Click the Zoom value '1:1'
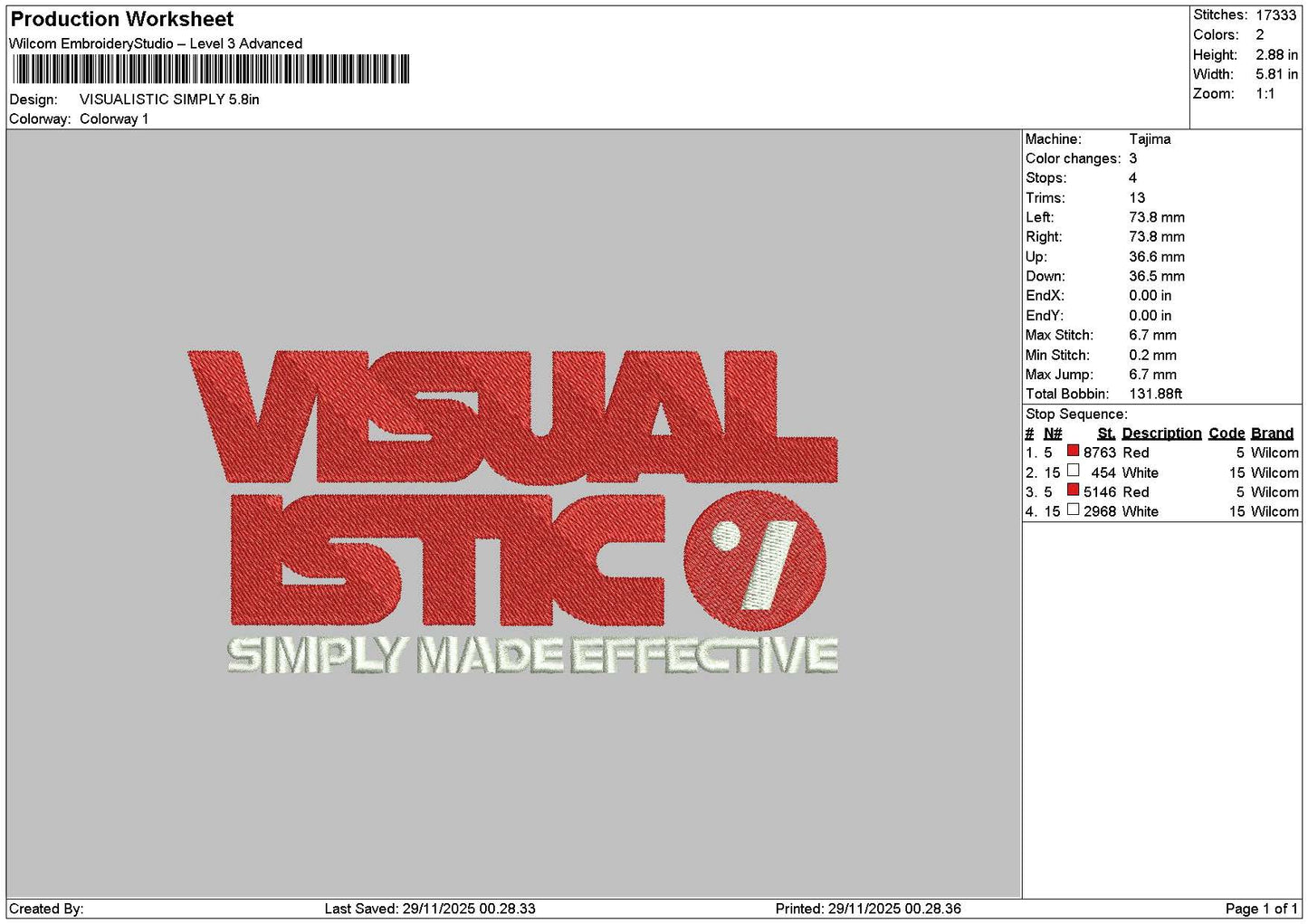This screenshot has height=924, width=1308. tap(1265, 94)
